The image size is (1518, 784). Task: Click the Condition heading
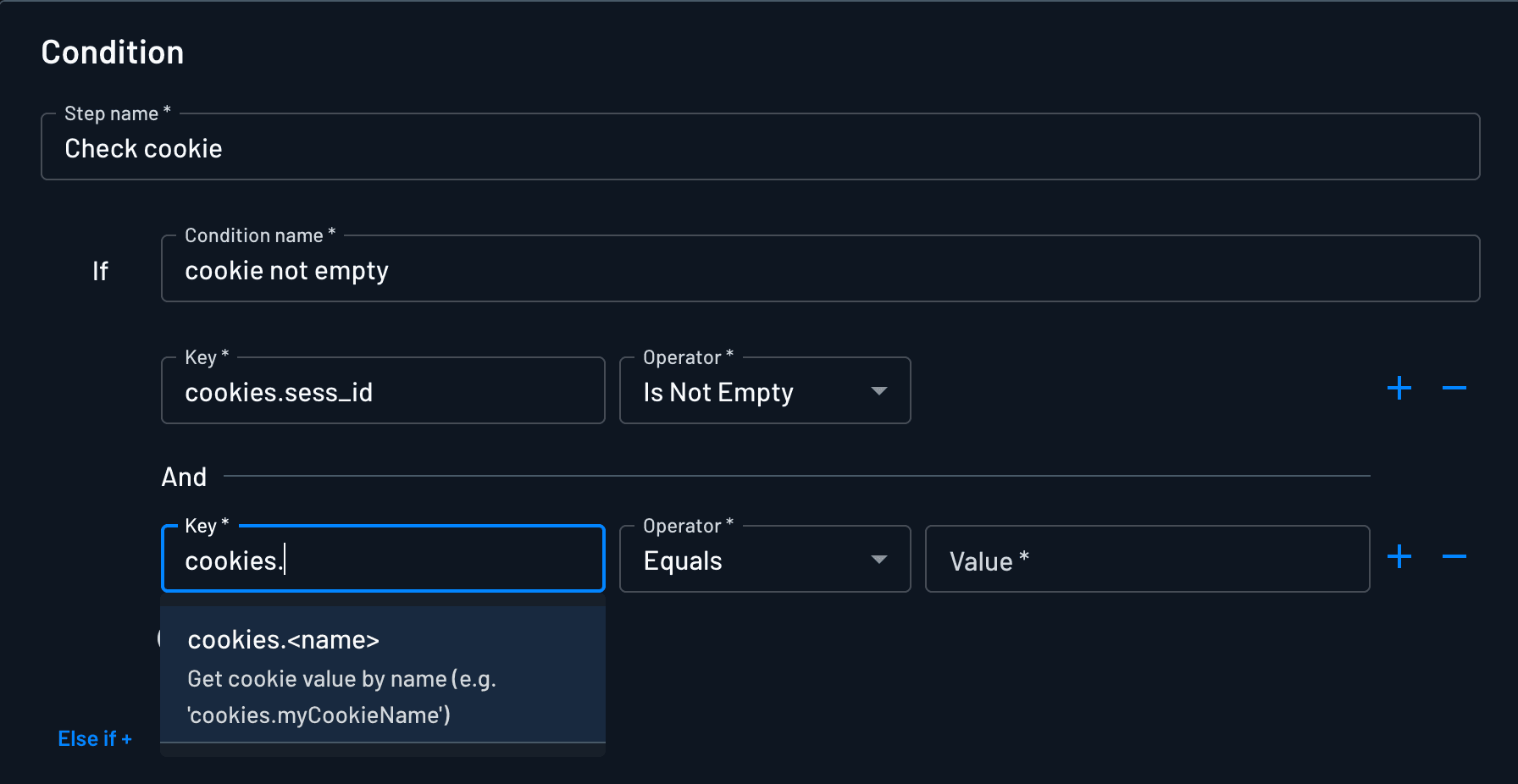click(x=113, y=52)
